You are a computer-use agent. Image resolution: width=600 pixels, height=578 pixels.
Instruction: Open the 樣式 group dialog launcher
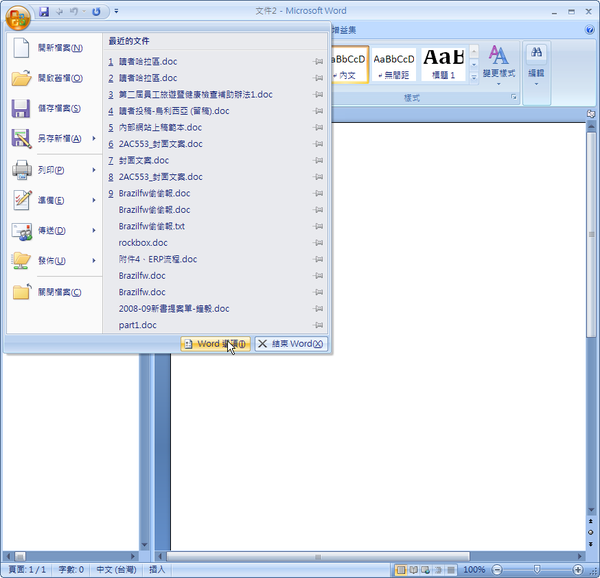click(514, 97)
